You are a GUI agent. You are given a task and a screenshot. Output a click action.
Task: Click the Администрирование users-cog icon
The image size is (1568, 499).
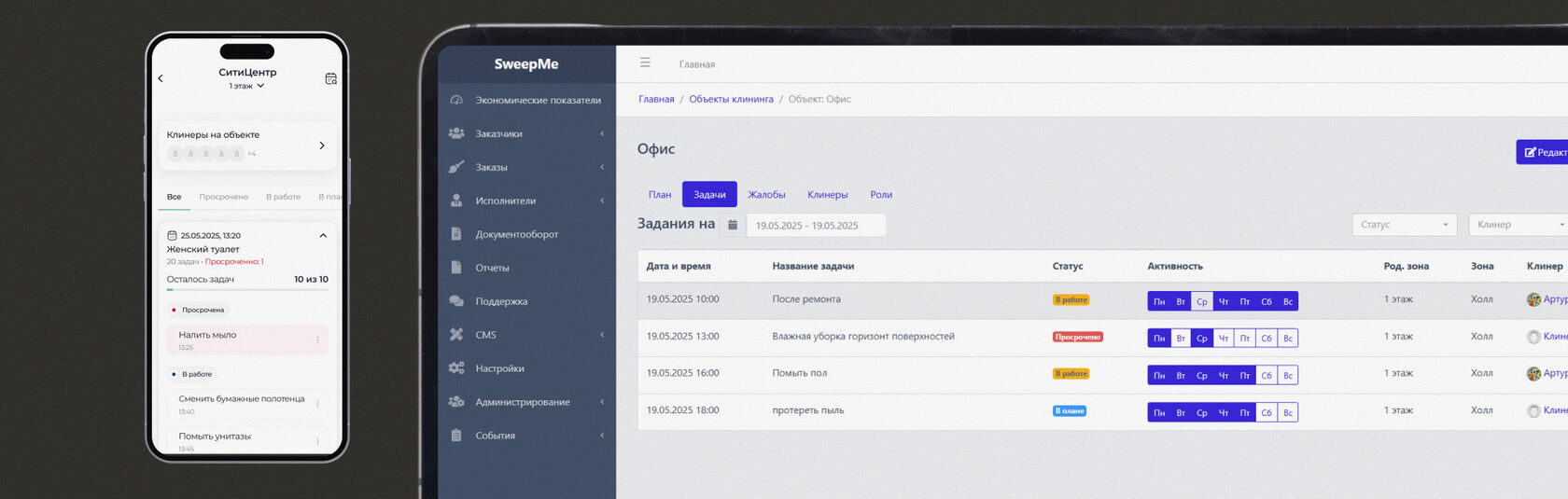pyautogui.click(x=456, y=402)
